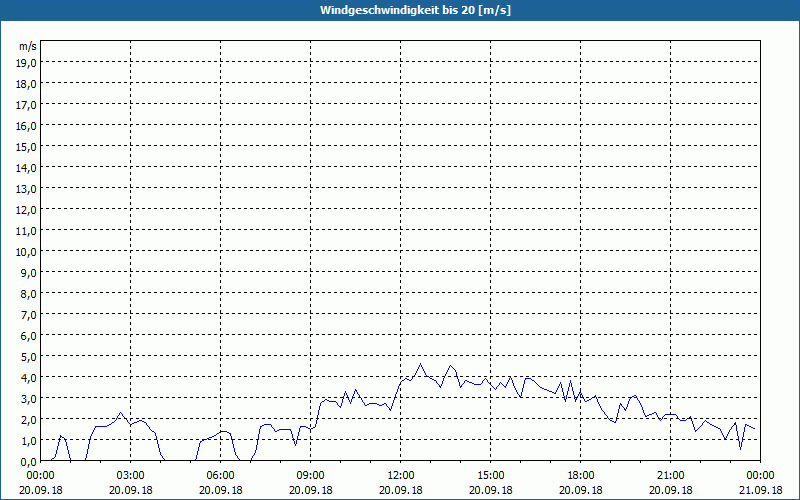Select the "18,0" y-axis value
The width and height of the screenshot is (800, 500).
click(x=27, y=84)
